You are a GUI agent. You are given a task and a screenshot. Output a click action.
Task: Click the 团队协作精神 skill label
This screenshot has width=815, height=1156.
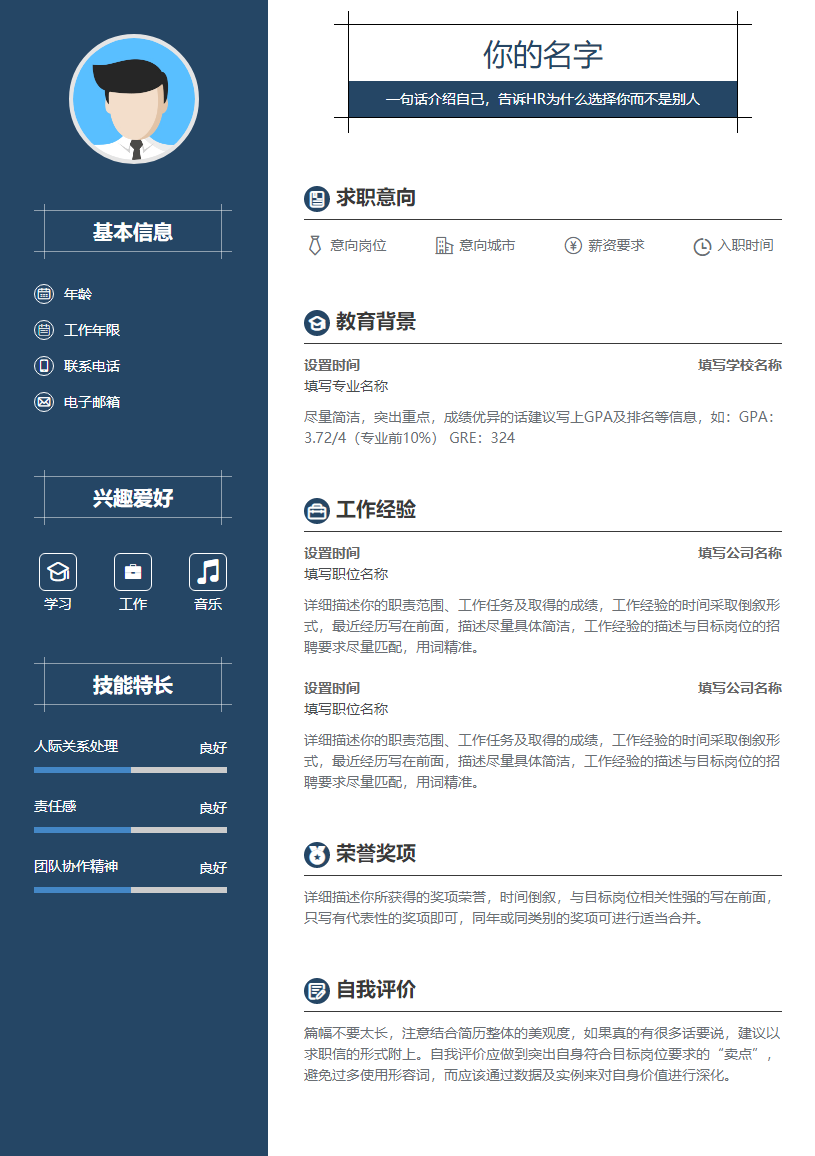(x=76, y=866)
